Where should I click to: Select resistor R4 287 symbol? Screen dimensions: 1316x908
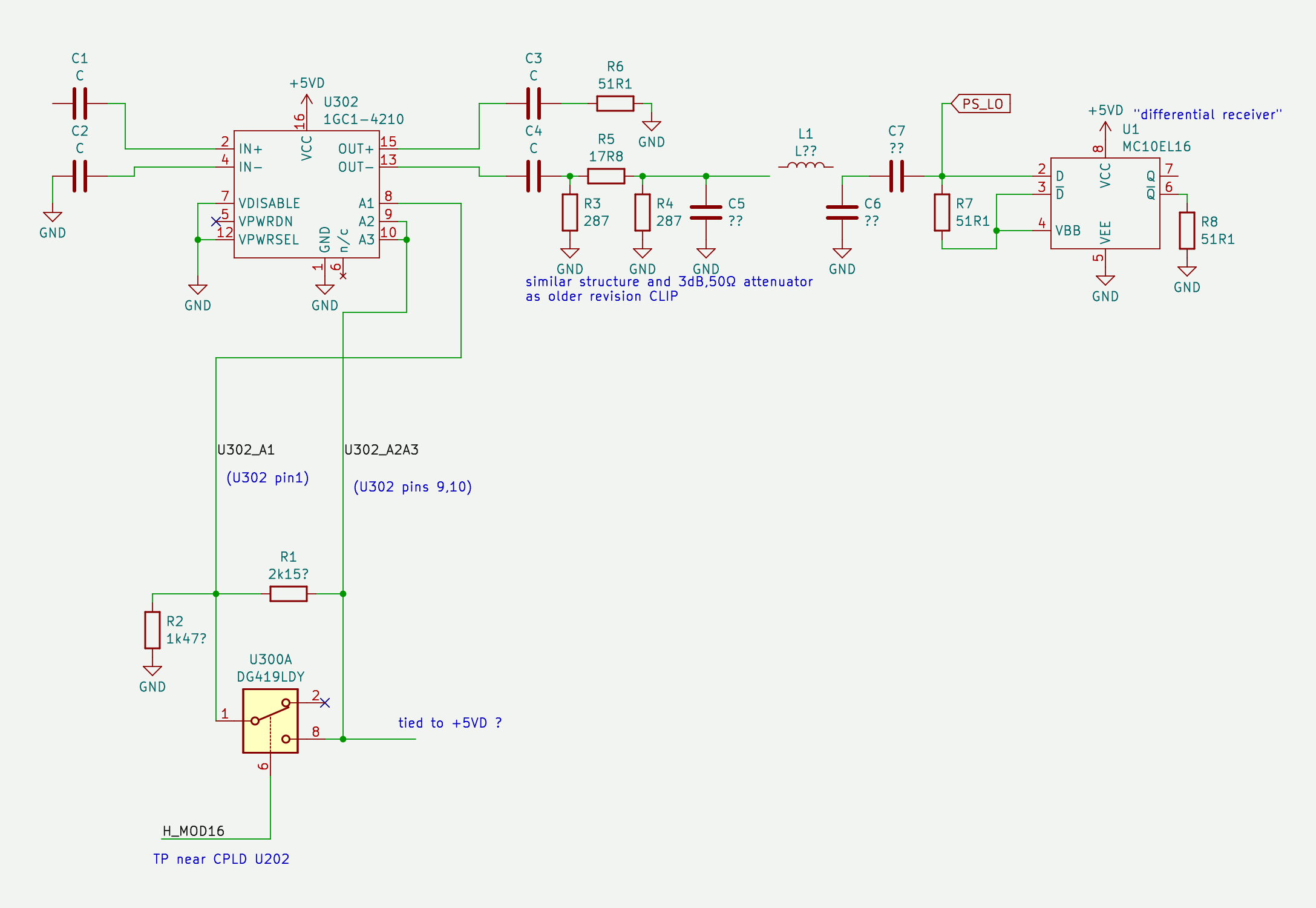[x=643, y=212]
